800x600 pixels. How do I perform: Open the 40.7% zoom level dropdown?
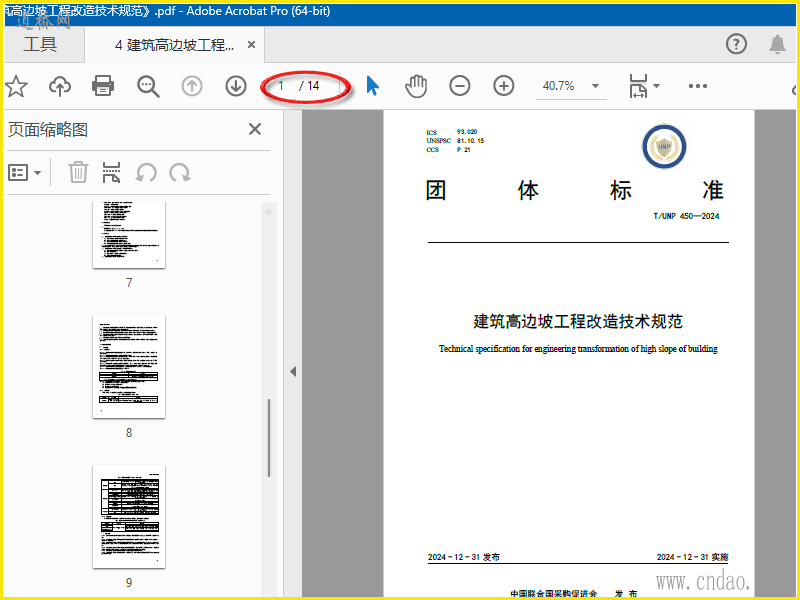pyautogui.click(x=571, y=86)
